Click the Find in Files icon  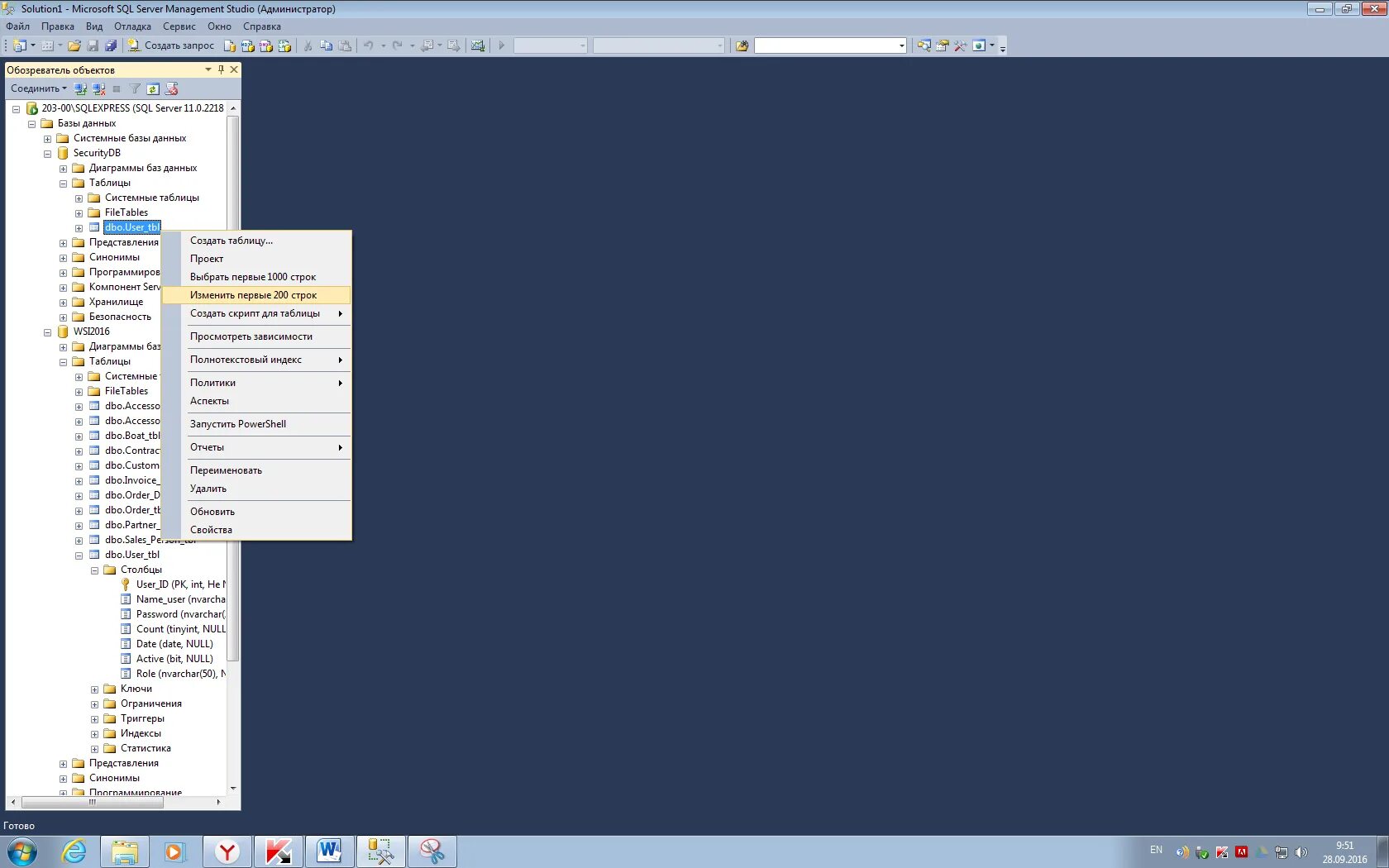pos(742,45)
